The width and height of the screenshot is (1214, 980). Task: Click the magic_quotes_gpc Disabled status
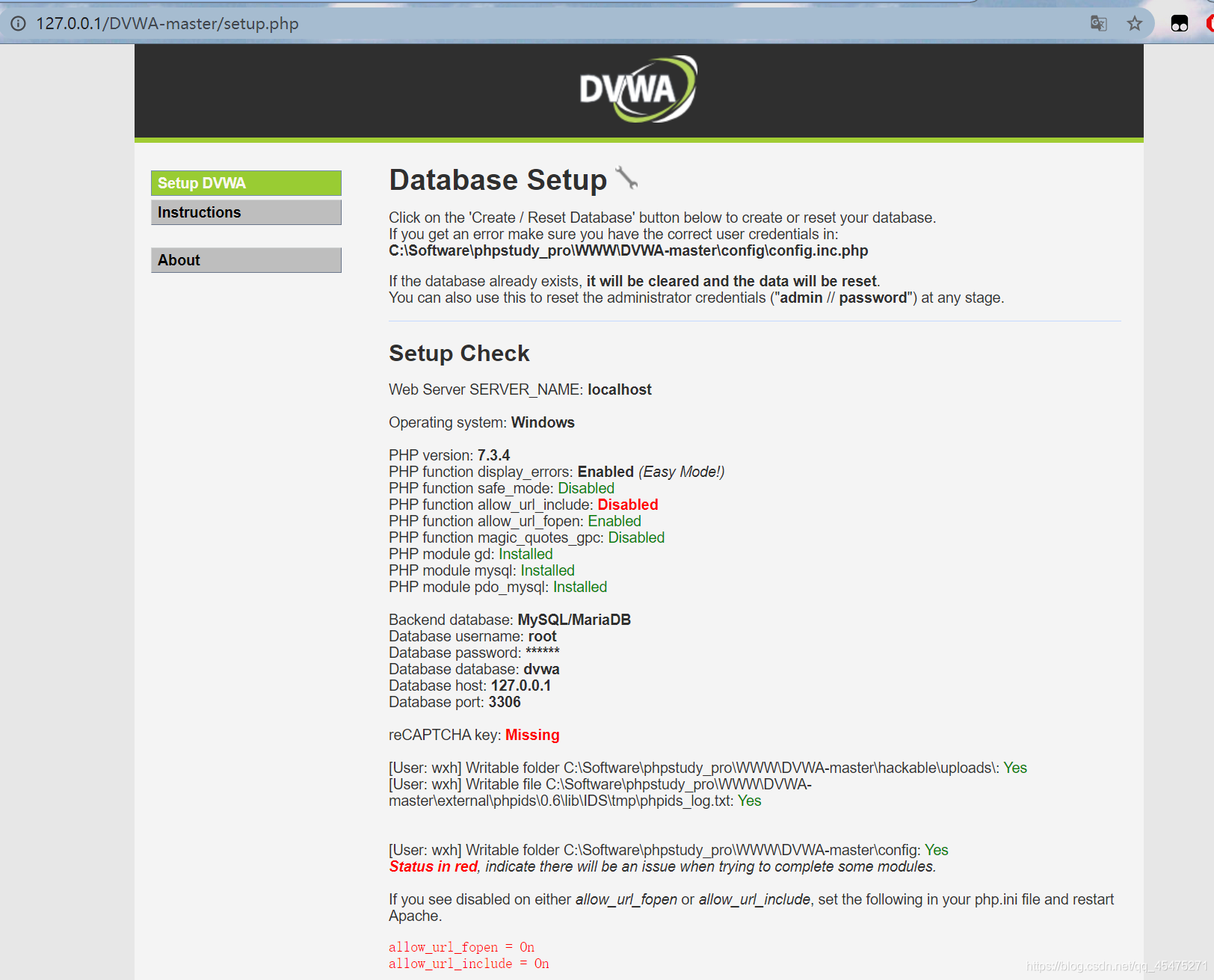point(636,537)
